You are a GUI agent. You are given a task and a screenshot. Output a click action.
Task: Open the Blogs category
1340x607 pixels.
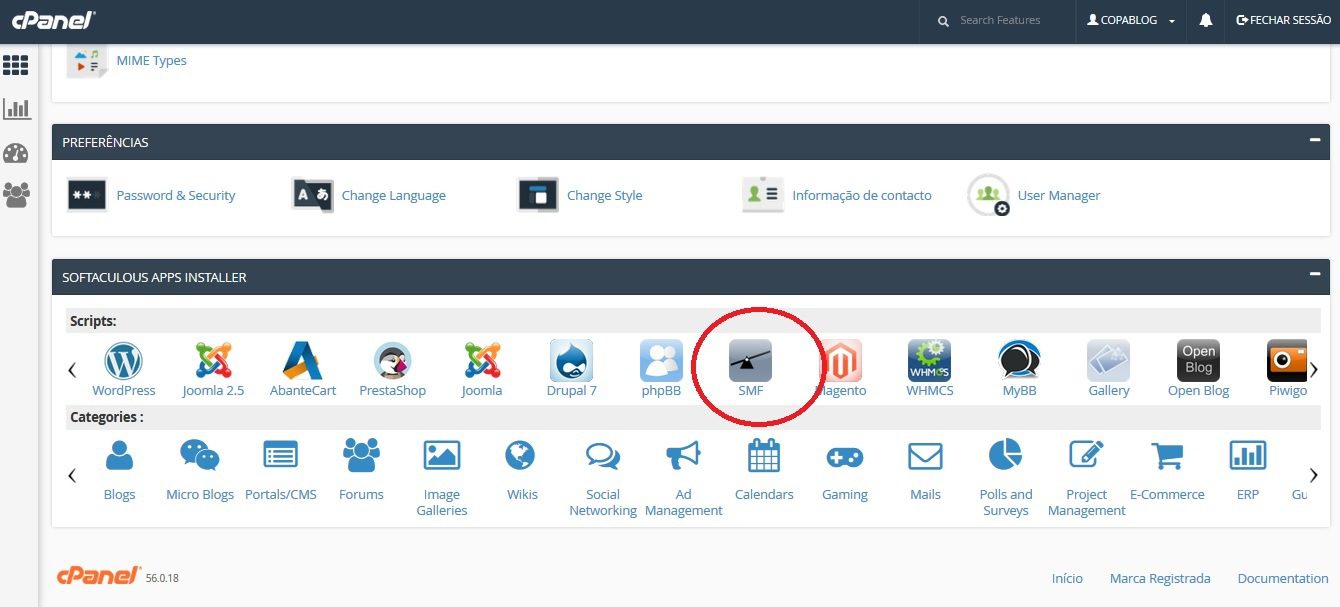119,470
